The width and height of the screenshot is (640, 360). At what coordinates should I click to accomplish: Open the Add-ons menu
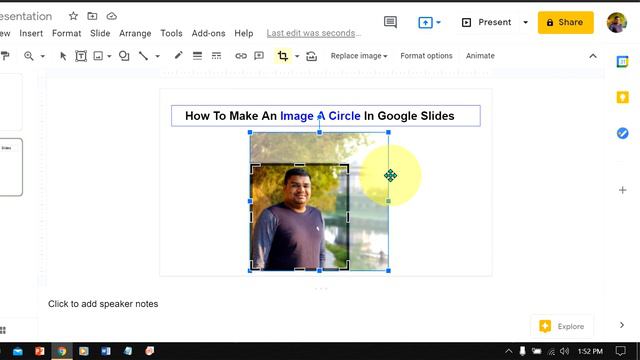pyautogui.click(x=208, y=33)
